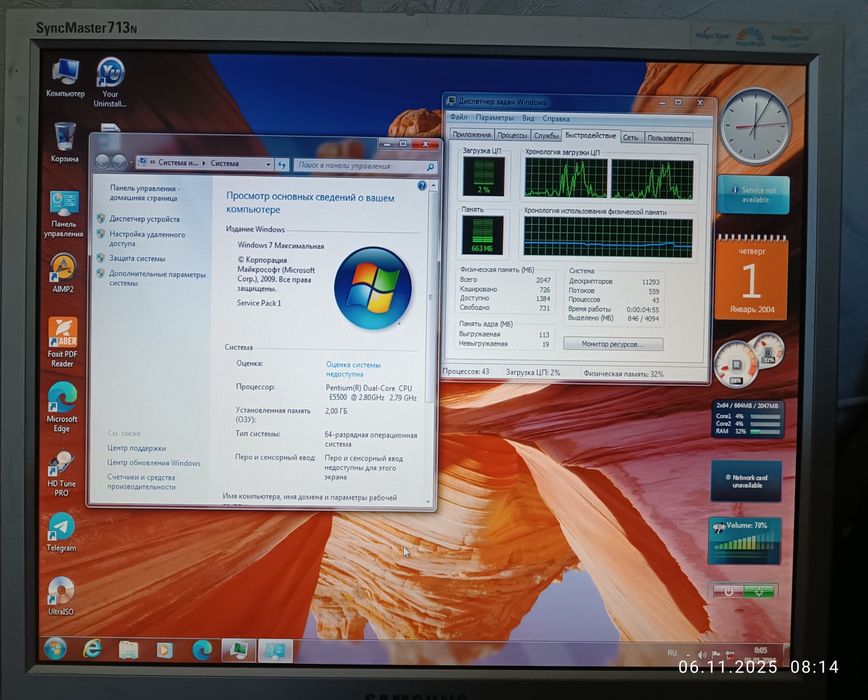
Task: Click the Back arrow in System window
Action: 102,162
